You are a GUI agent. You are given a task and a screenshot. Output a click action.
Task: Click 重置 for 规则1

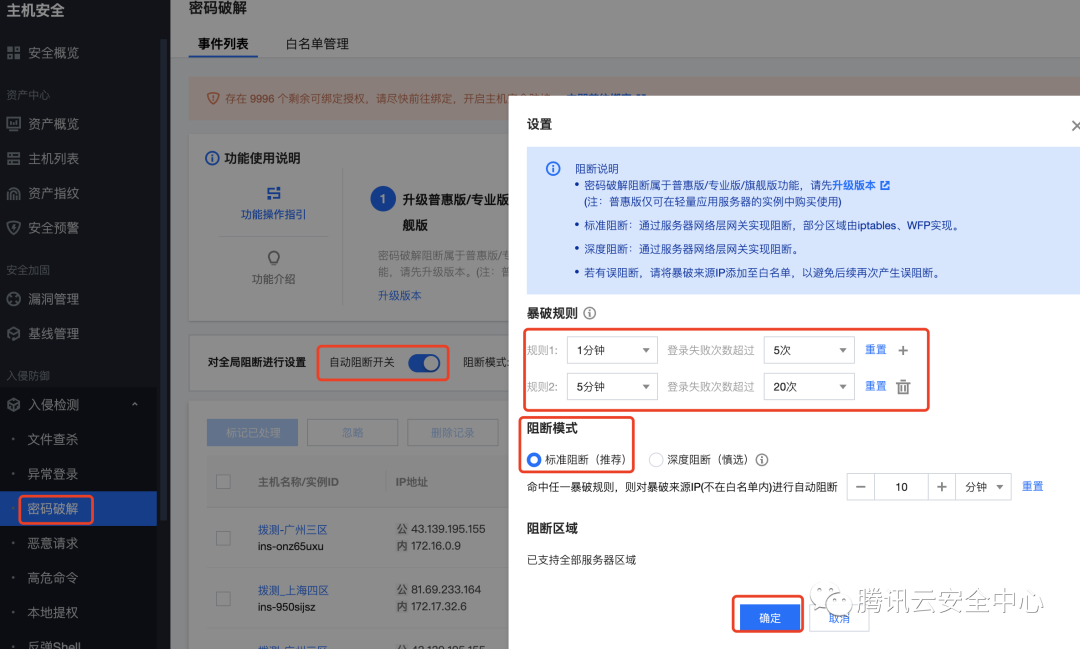point(875,349)
